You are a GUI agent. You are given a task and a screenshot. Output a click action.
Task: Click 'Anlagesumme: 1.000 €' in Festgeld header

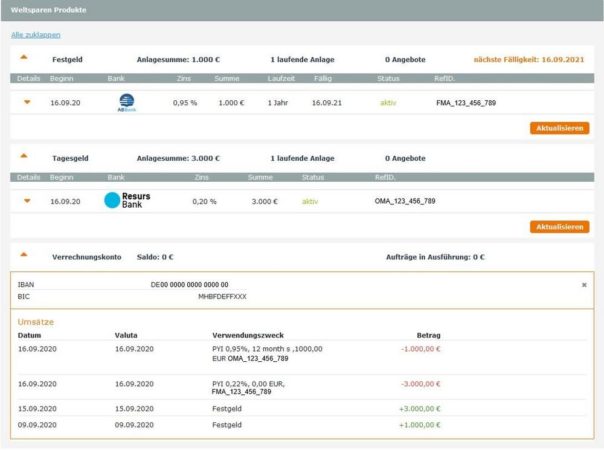coord(178,60)
